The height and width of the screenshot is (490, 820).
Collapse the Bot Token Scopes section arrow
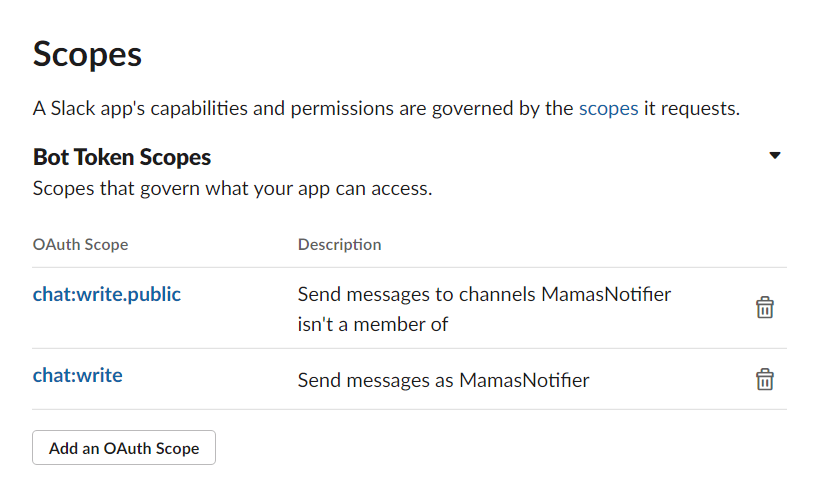click(774, 156)
